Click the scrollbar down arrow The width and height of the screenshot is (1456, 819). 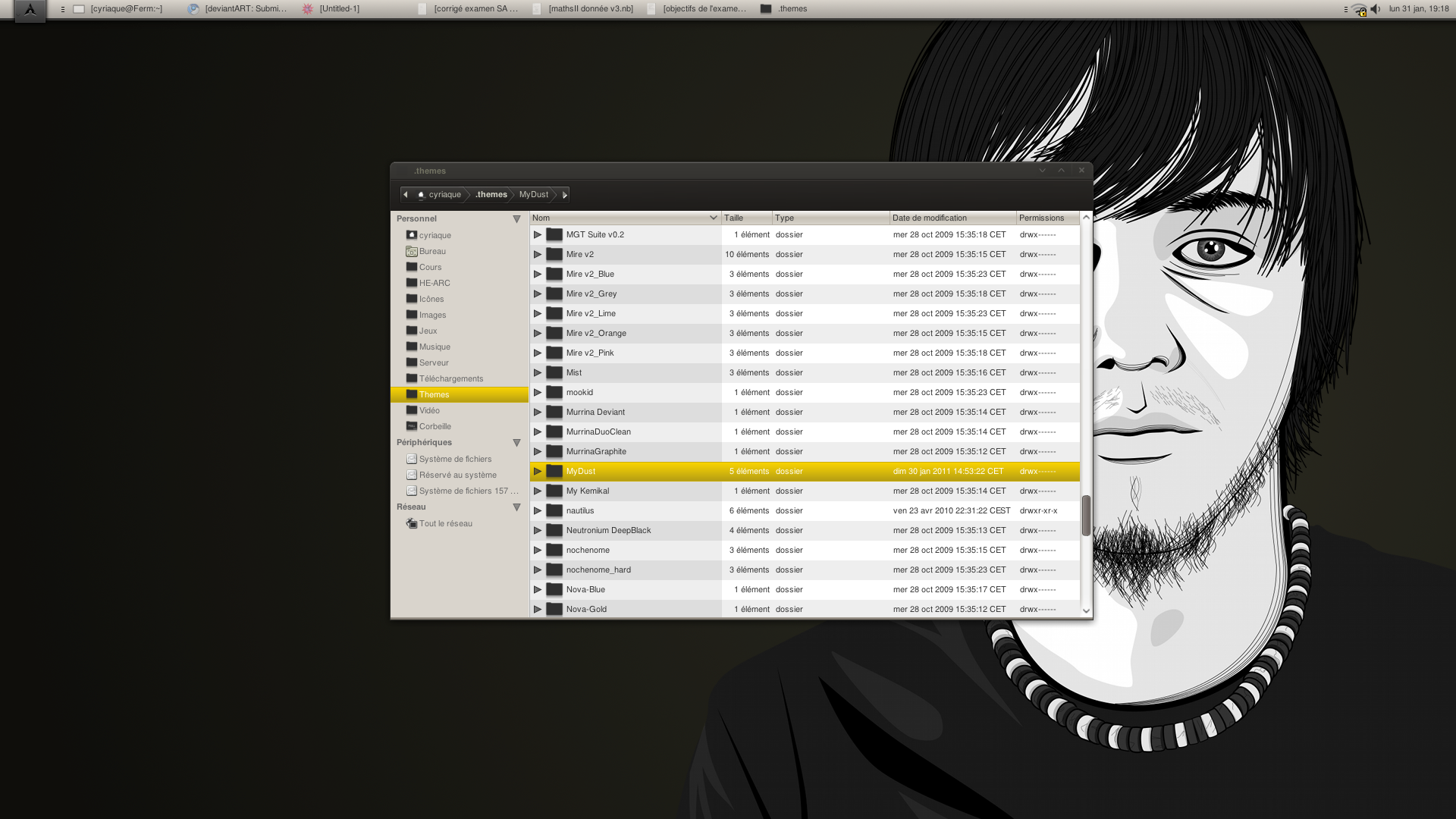point(1086,611)
